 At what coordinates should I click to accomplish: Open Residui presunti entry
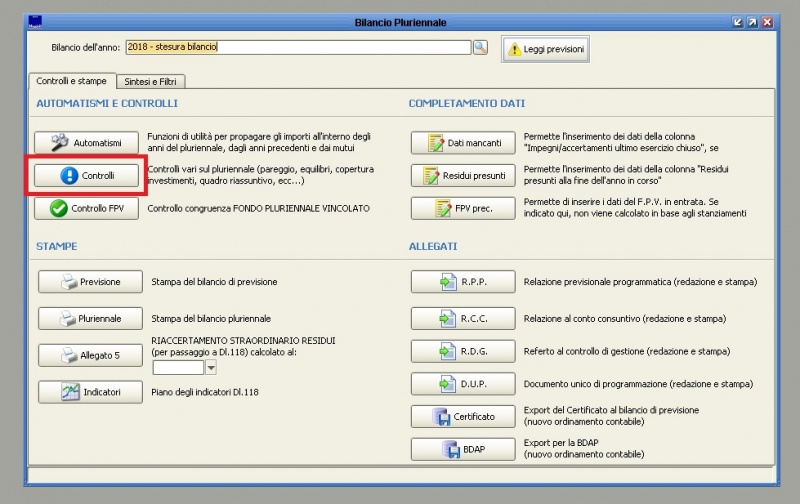click(x=463, y=175)
